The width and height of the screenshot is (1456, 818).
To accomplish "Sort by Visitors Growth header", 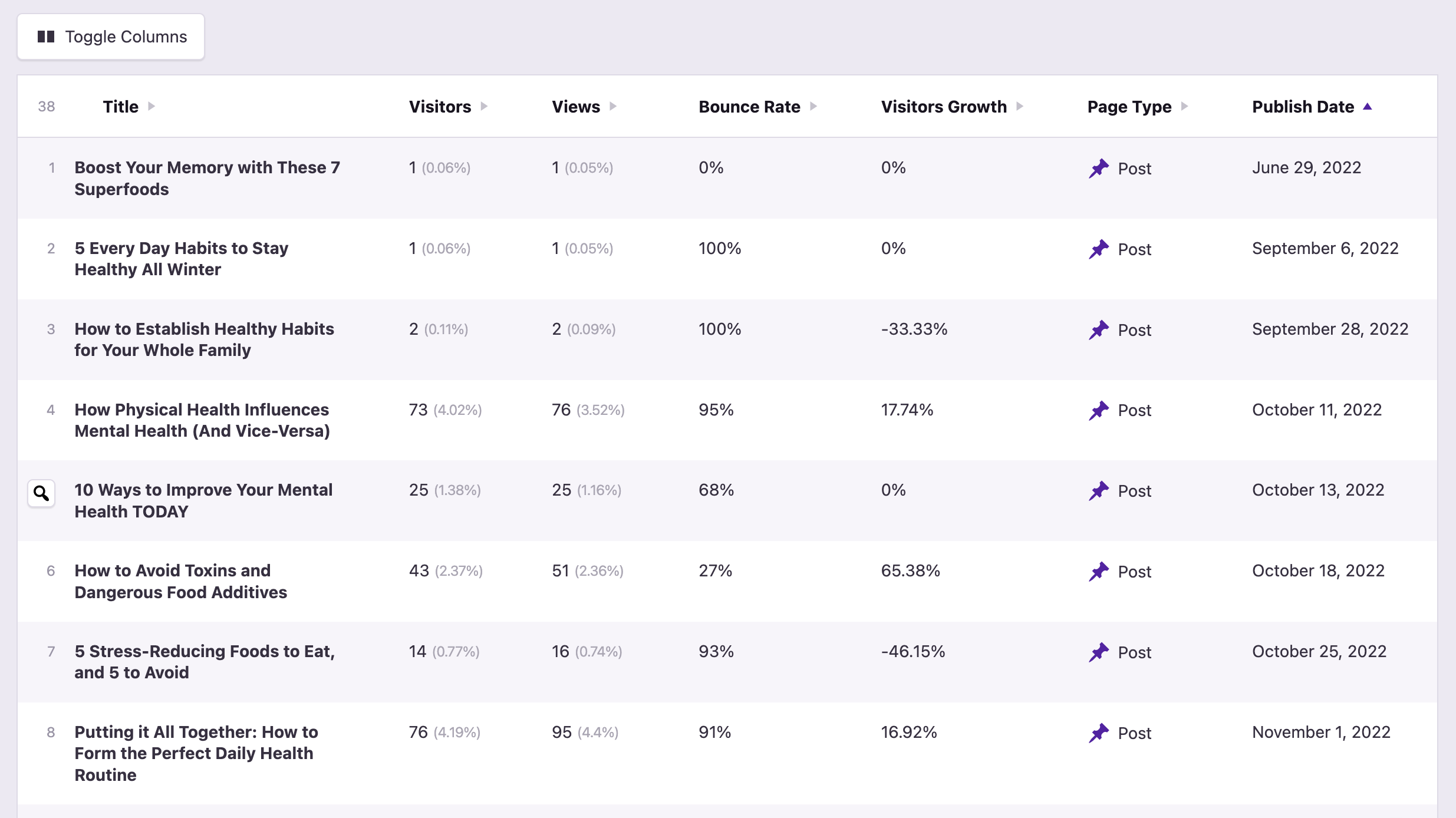I will tap(944, 107).
